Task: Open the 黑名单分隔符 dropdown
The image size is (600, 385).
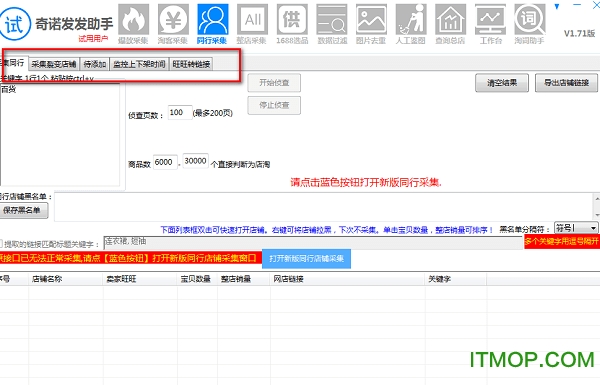Action: pos(576,228)
